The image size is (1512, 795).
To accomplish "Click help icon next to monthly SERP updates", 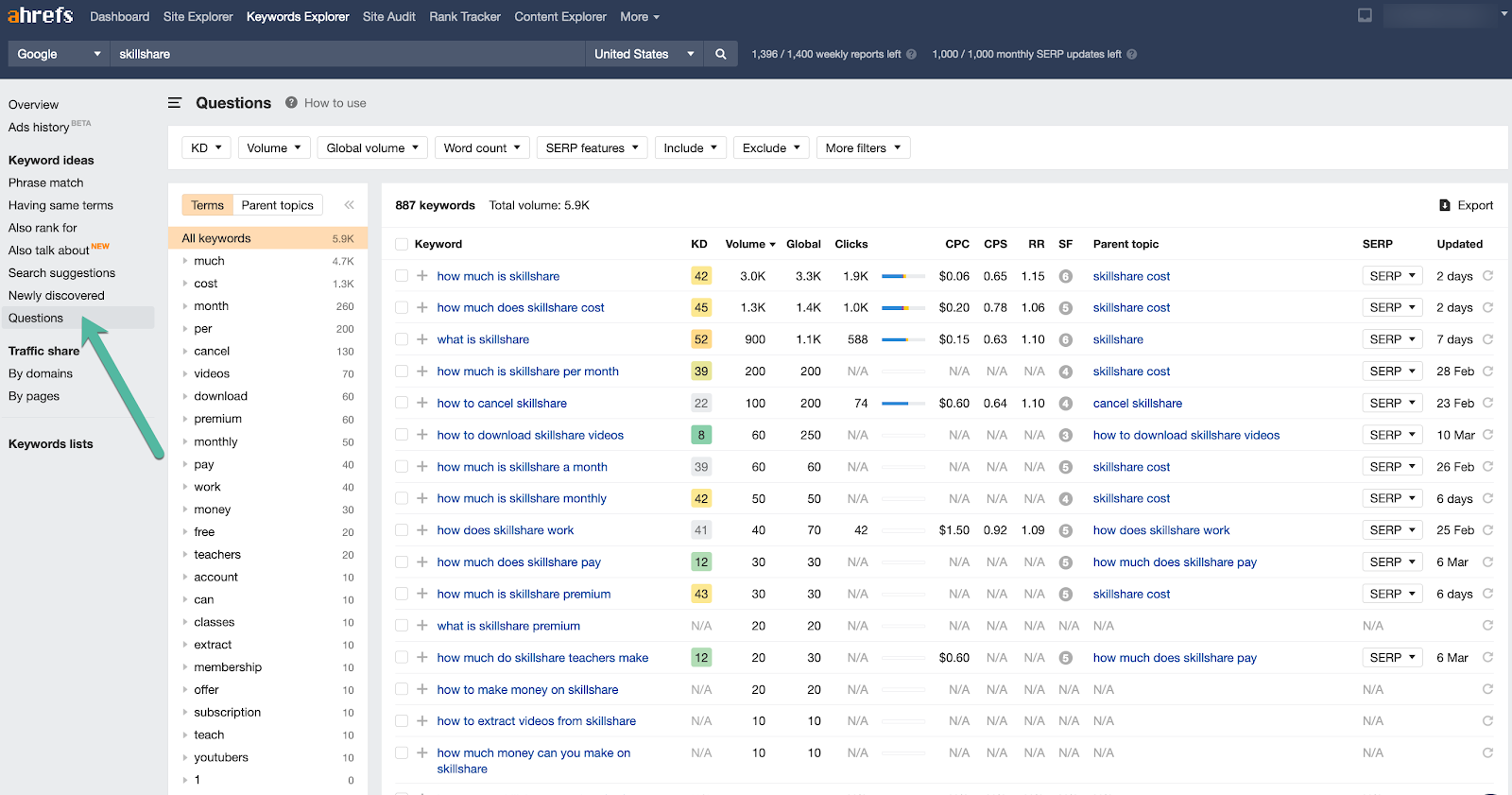I will click(1132, 54).
